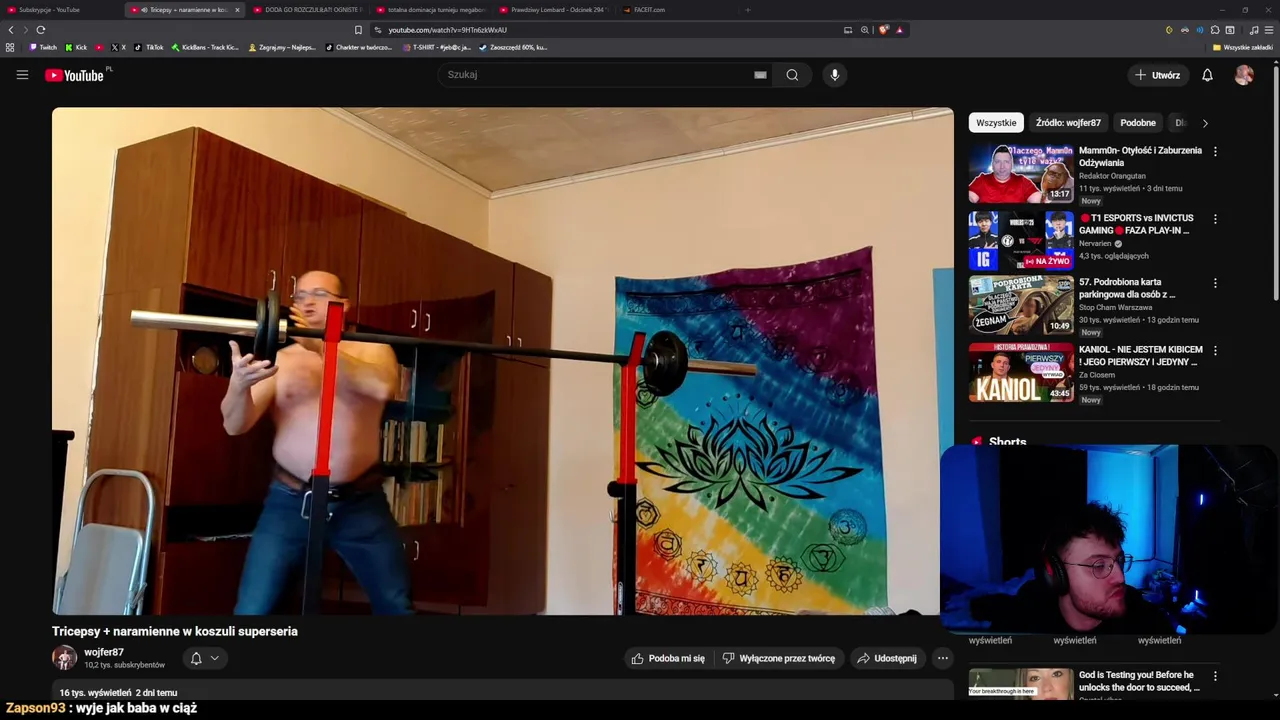Screen dimensions: 1280x720
Task: Open the Nervarien channel link
Action: [1095, 243]
